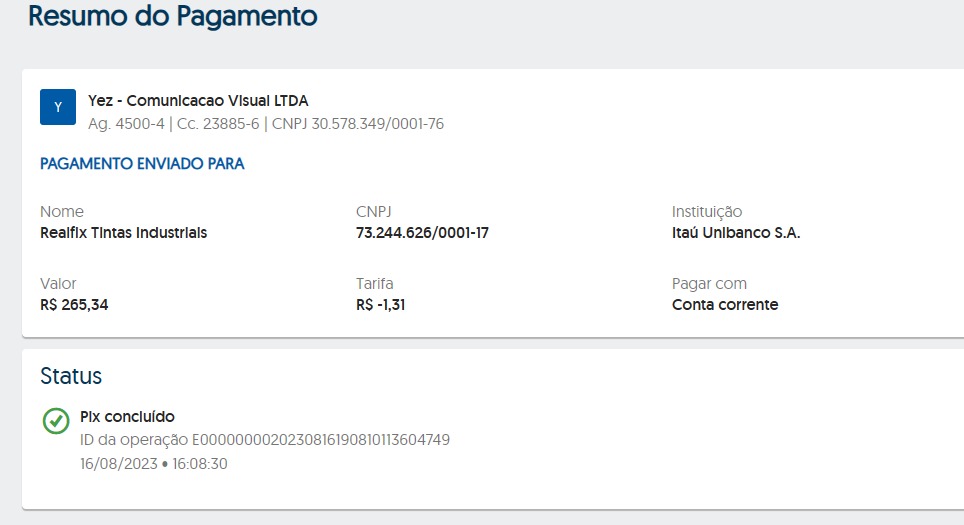Click the Status section heading
Image resolution: width=964 pixels, height=525 pixels.
(x=71, y=376)
